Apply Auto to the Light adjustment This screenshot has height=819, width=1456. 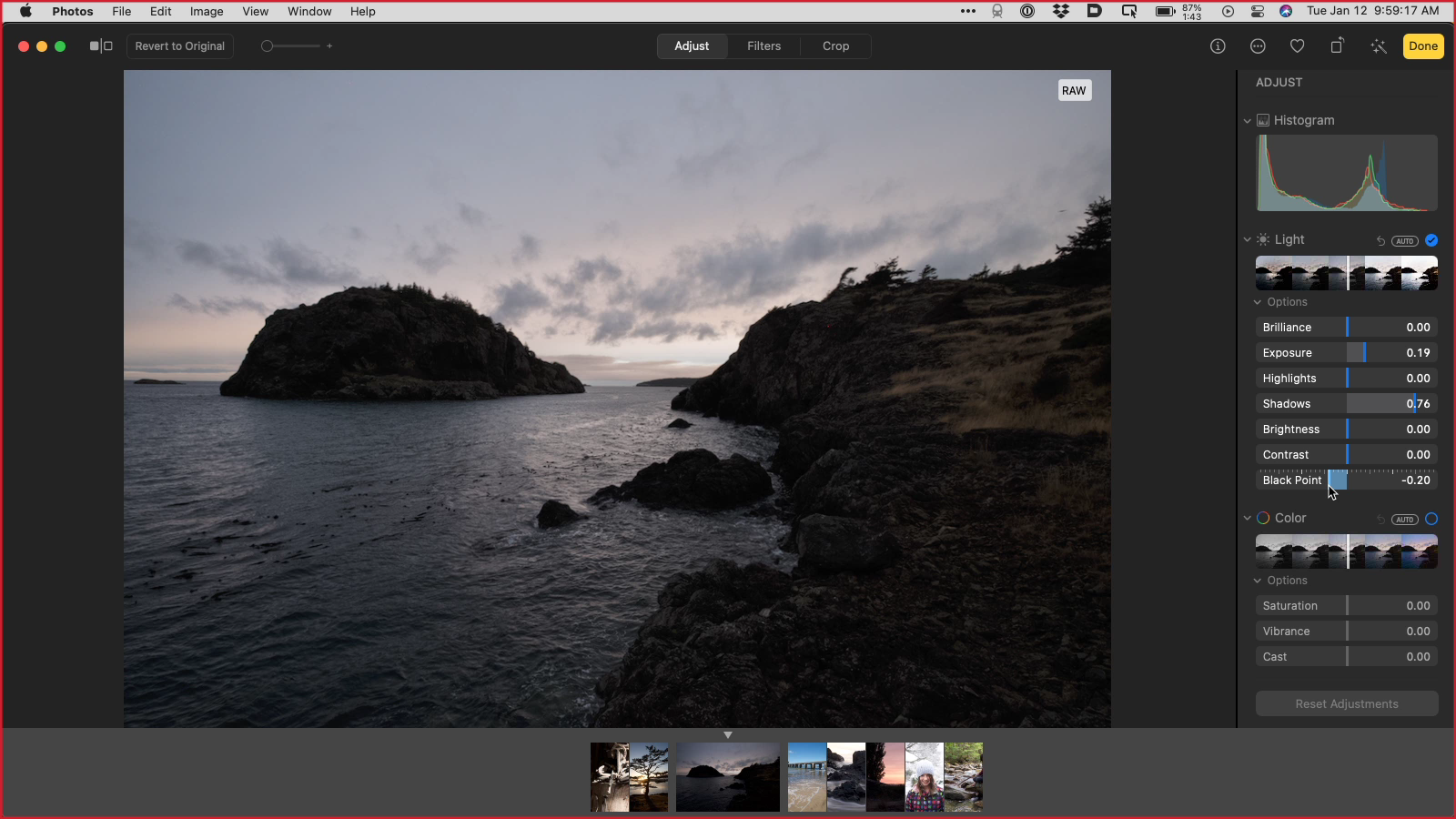(x=1405, y=241)
